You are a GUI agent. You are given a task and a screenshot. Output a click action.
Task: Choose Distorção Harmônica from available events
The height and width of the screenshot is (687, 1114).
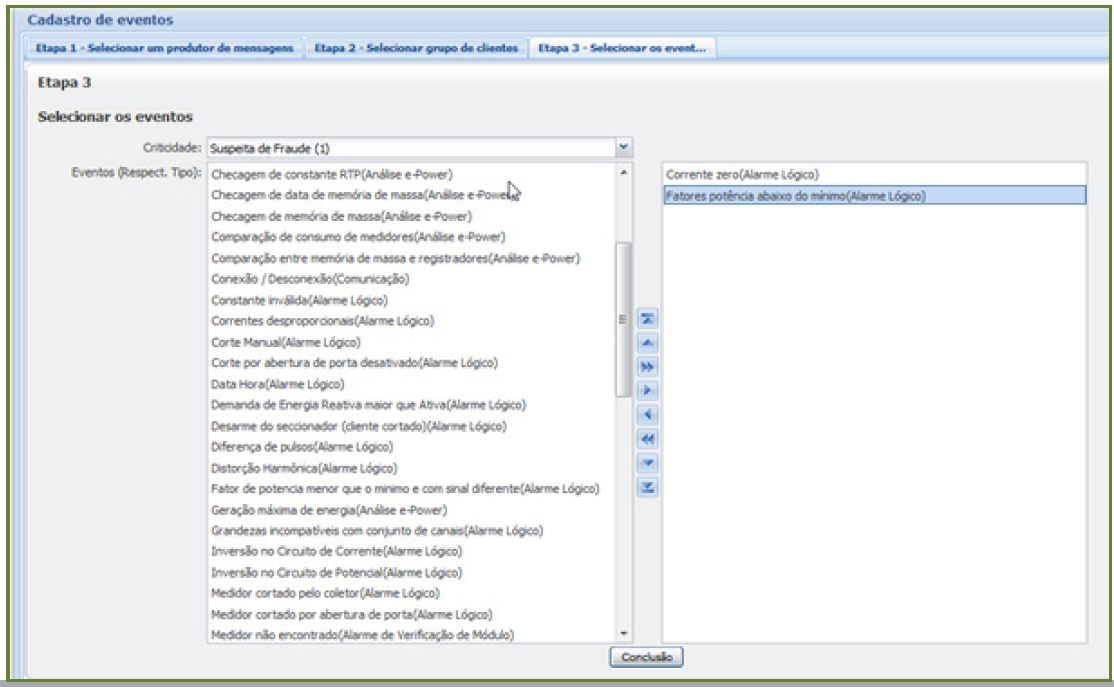click(x=304, y=468)
